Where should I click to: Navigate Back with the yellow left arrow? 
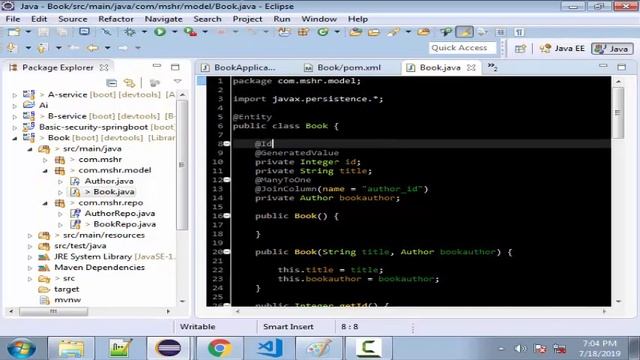tap(93, 48)
